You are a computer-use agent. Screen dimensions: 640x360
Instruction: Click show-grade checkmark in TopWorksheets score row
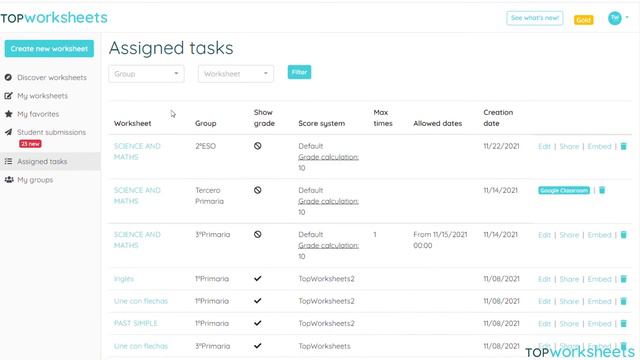[258, 346]
